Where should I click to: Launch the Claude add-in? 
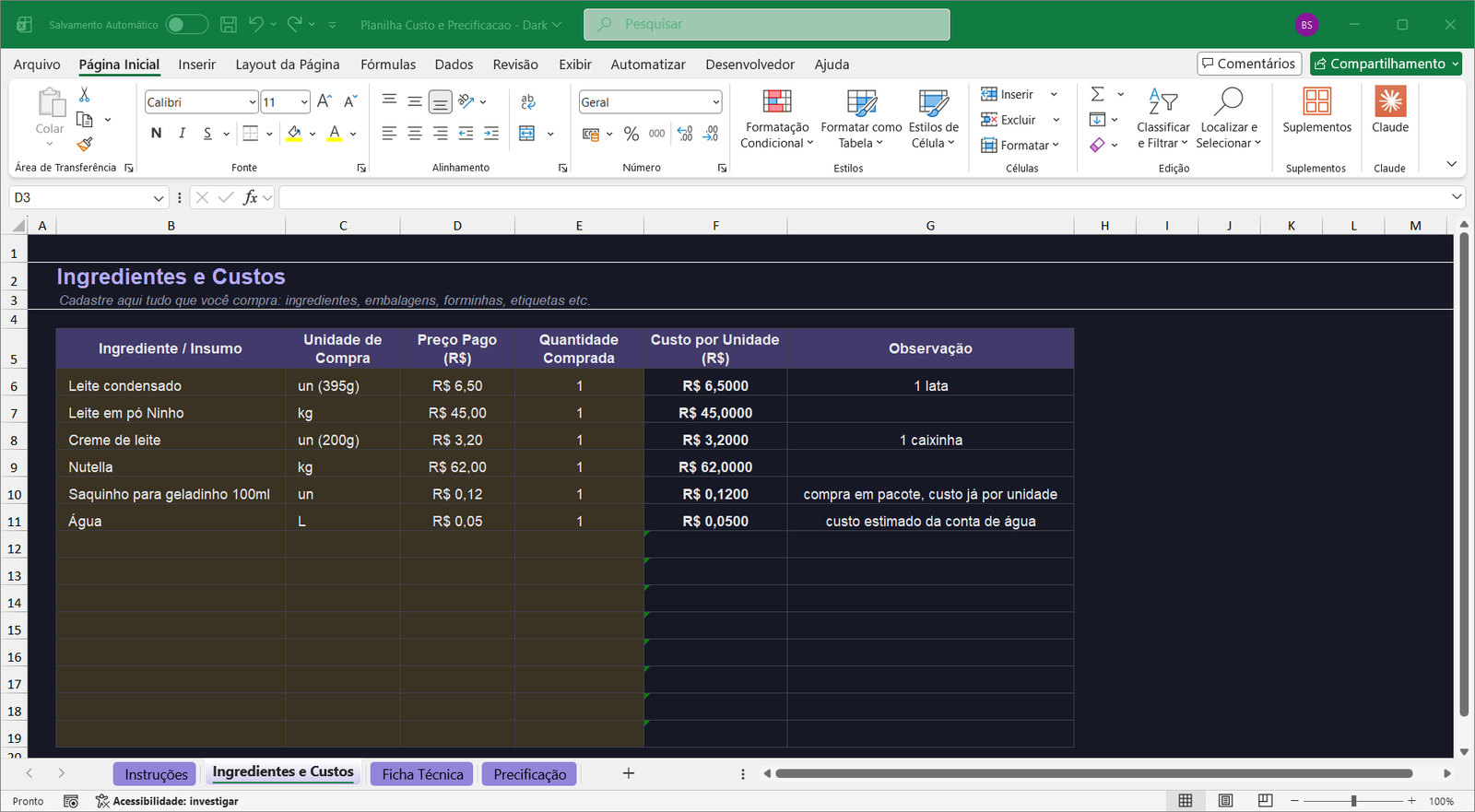tap(1390, 111)
